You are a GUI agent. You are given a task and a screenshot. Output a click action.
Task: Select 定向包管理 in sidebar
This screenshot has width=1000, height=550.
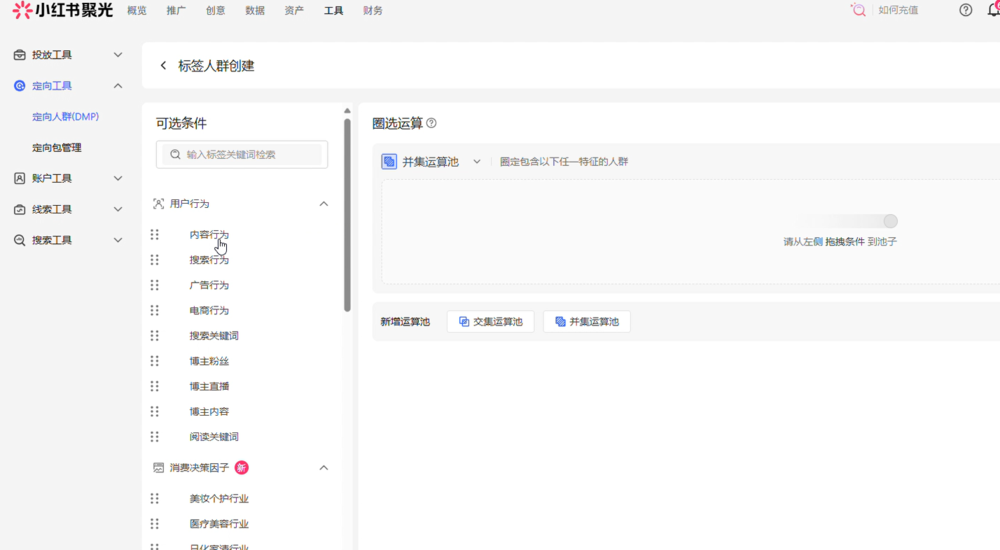click(x=57, y=147)
